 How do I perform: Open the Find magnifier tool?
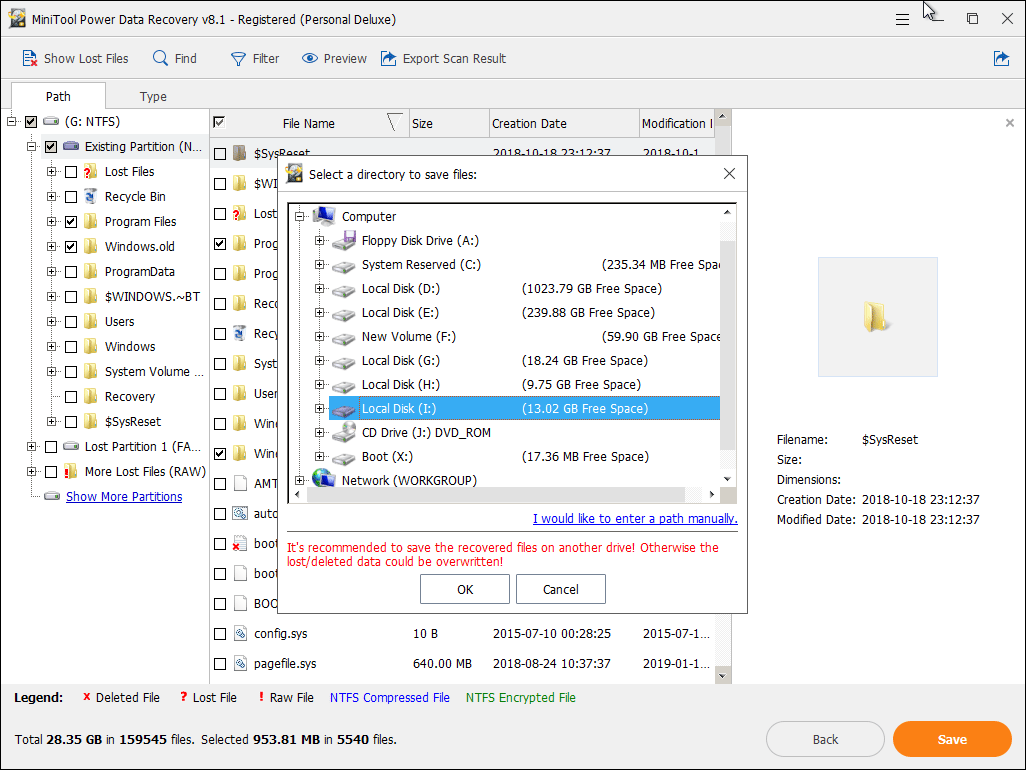tap(160, 58)
